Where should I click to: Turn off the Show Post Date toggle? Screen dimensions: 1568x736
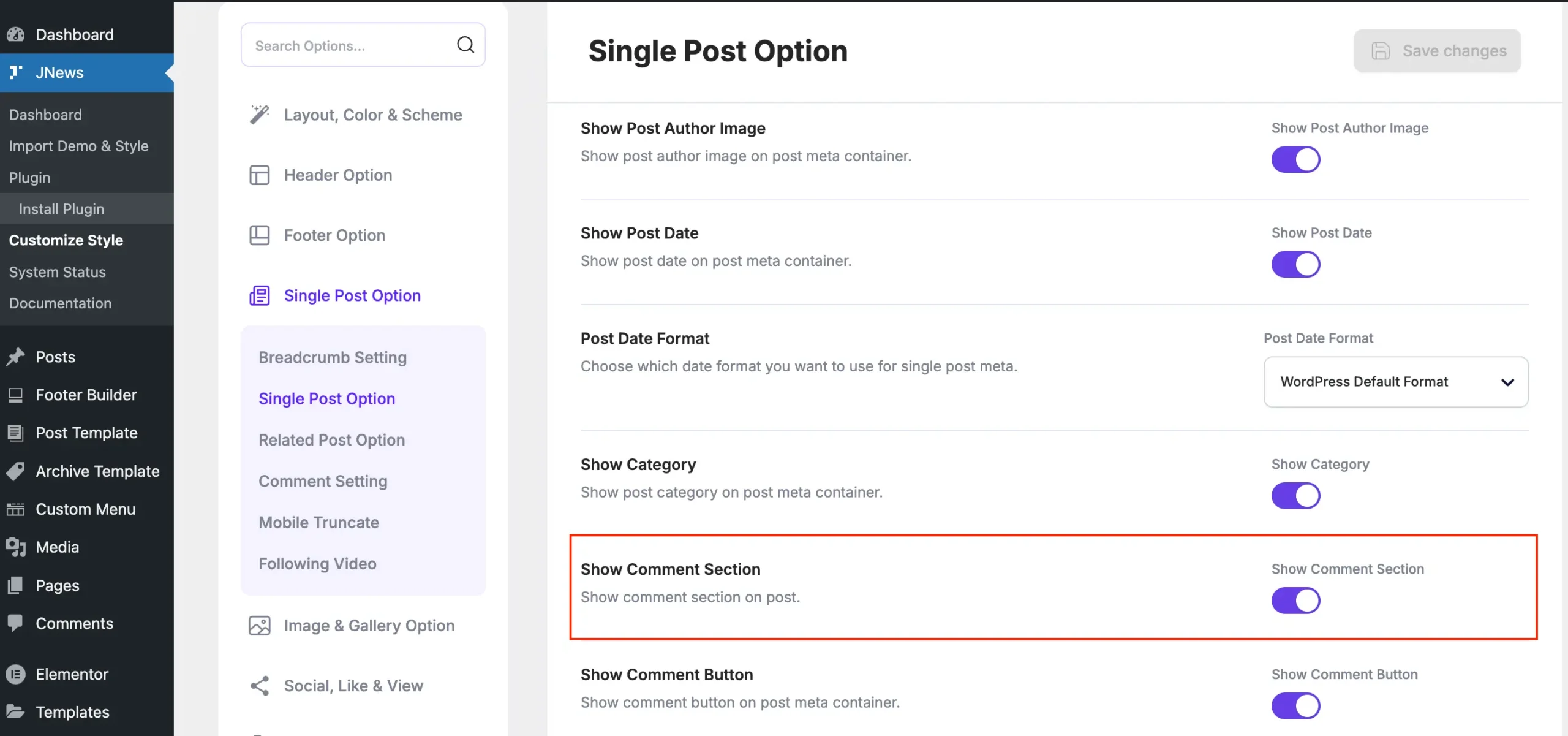pyautogui.click(x=1295, y=265)
